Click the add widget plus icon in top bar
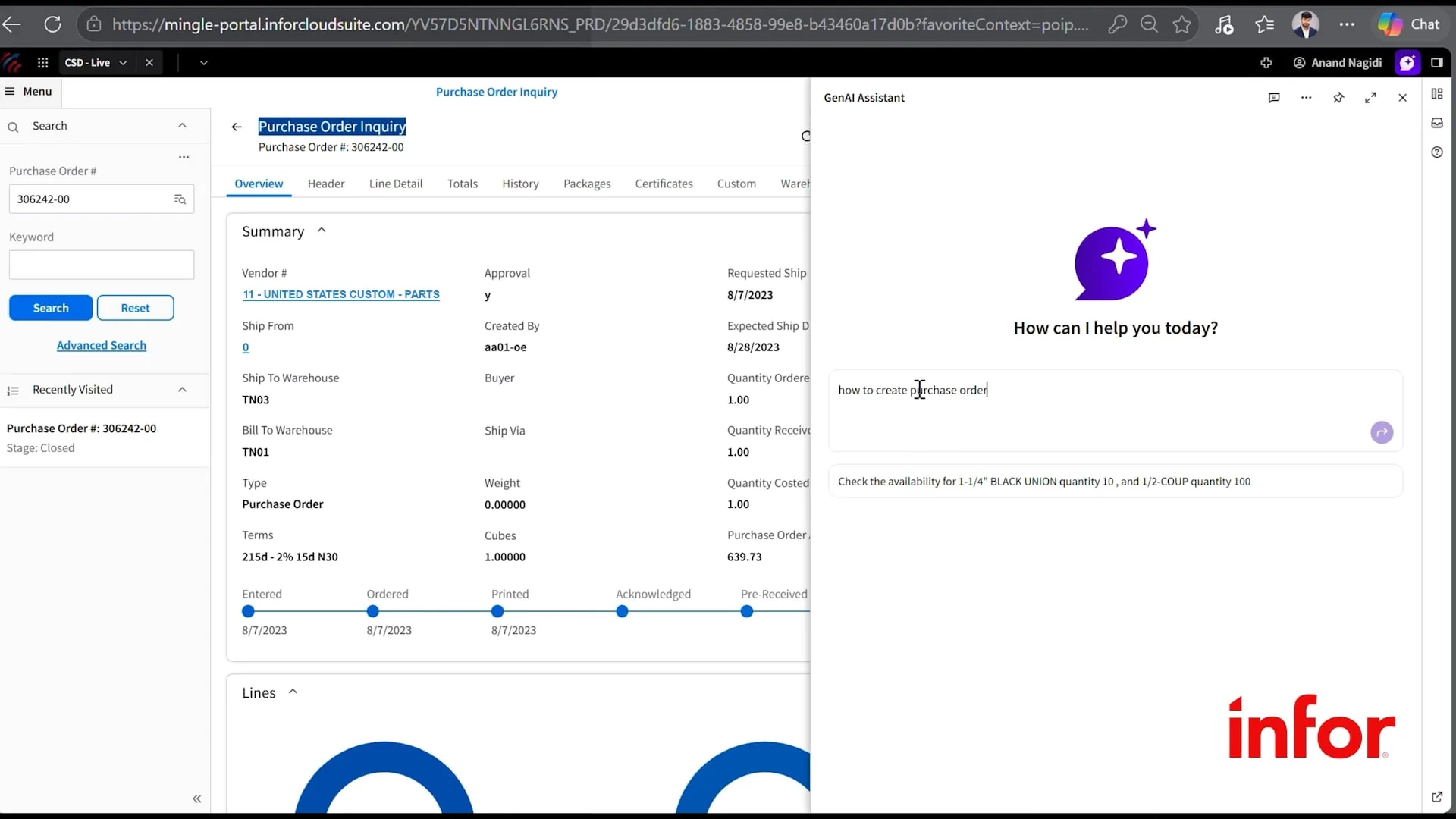Viewport: 1456px width, 819px height. [1266, 63]
